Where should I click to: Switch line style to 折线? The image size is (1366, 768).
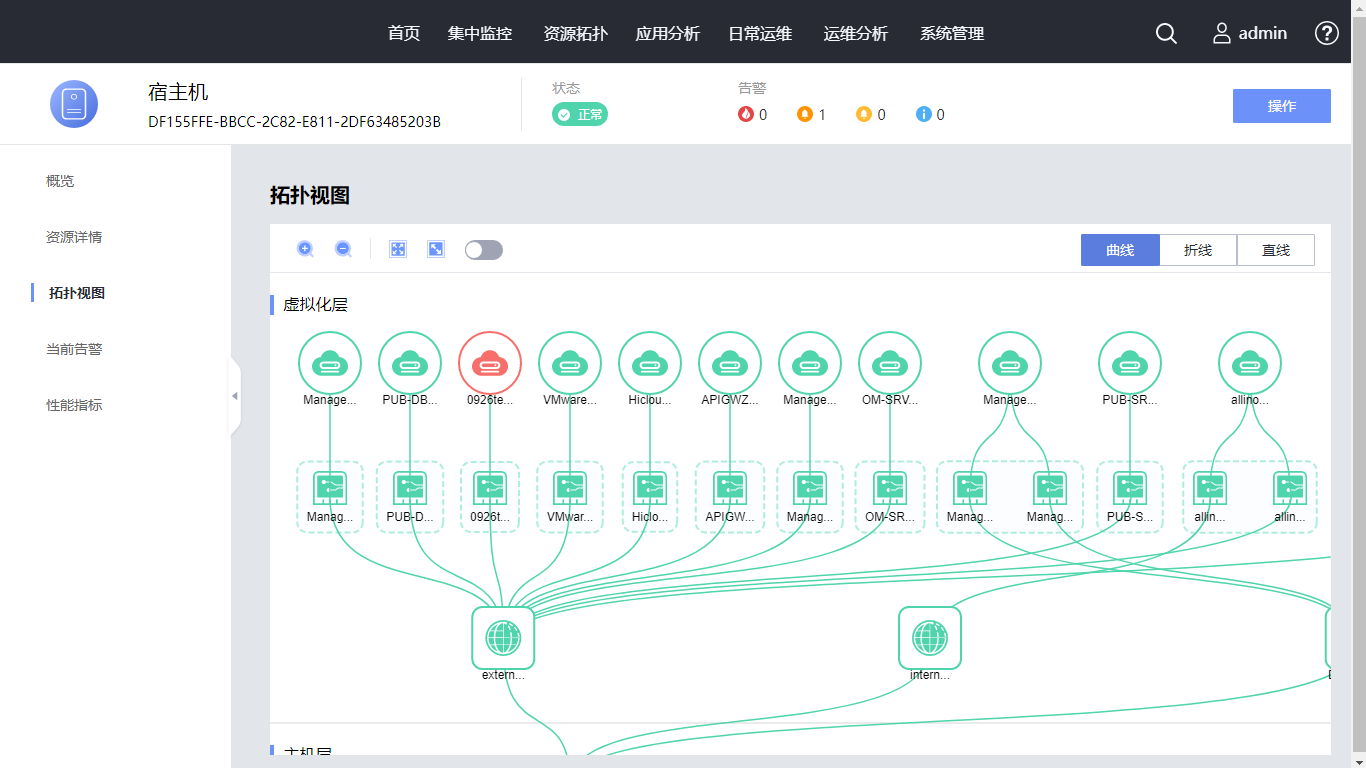click(1198, 250)
